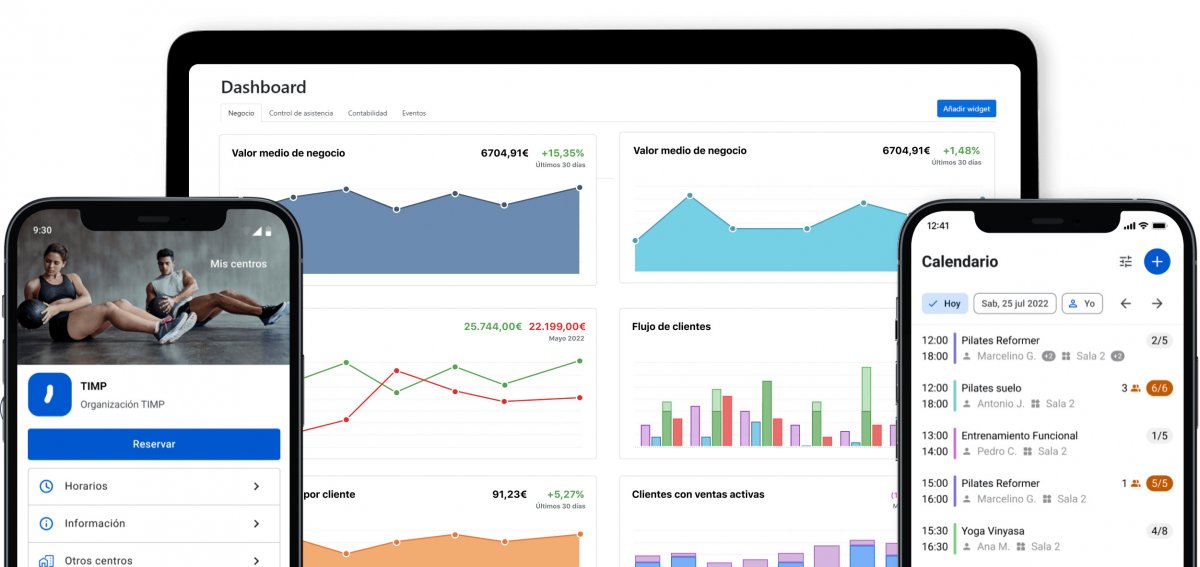Click the Información info icon
Viewport: 1200px width, 567px height.
click(46, 523)
